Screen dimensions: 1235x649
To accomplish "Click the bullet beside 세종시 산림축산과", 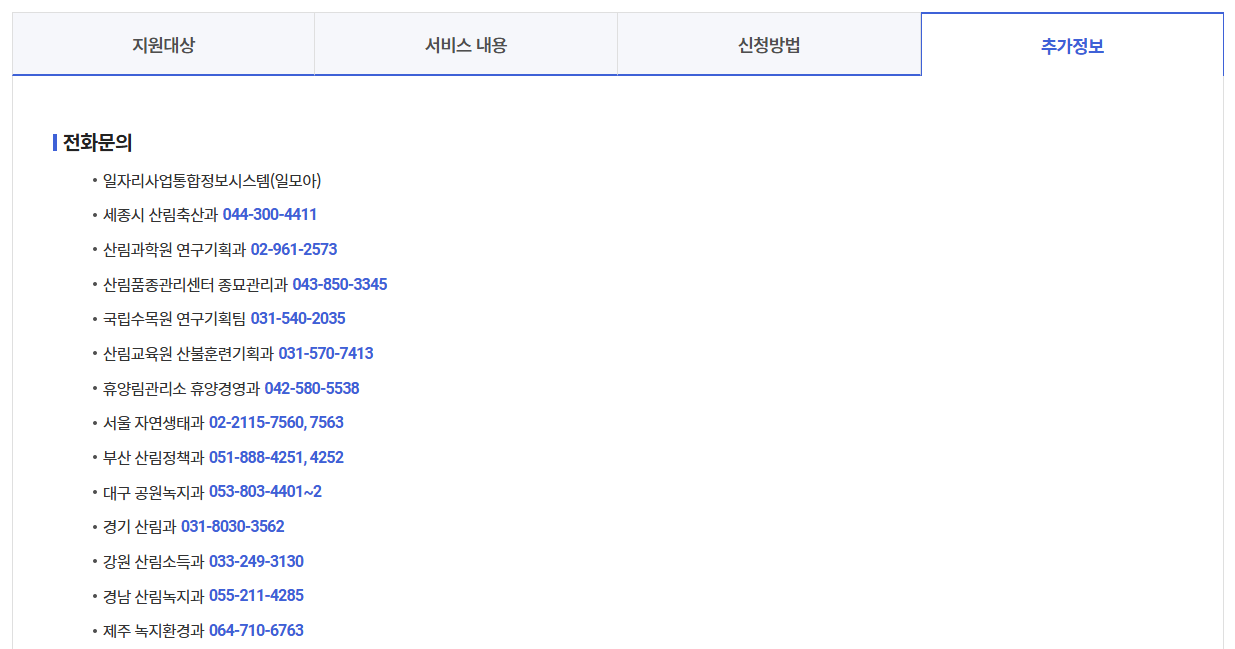I will click(x=92, y=213).
